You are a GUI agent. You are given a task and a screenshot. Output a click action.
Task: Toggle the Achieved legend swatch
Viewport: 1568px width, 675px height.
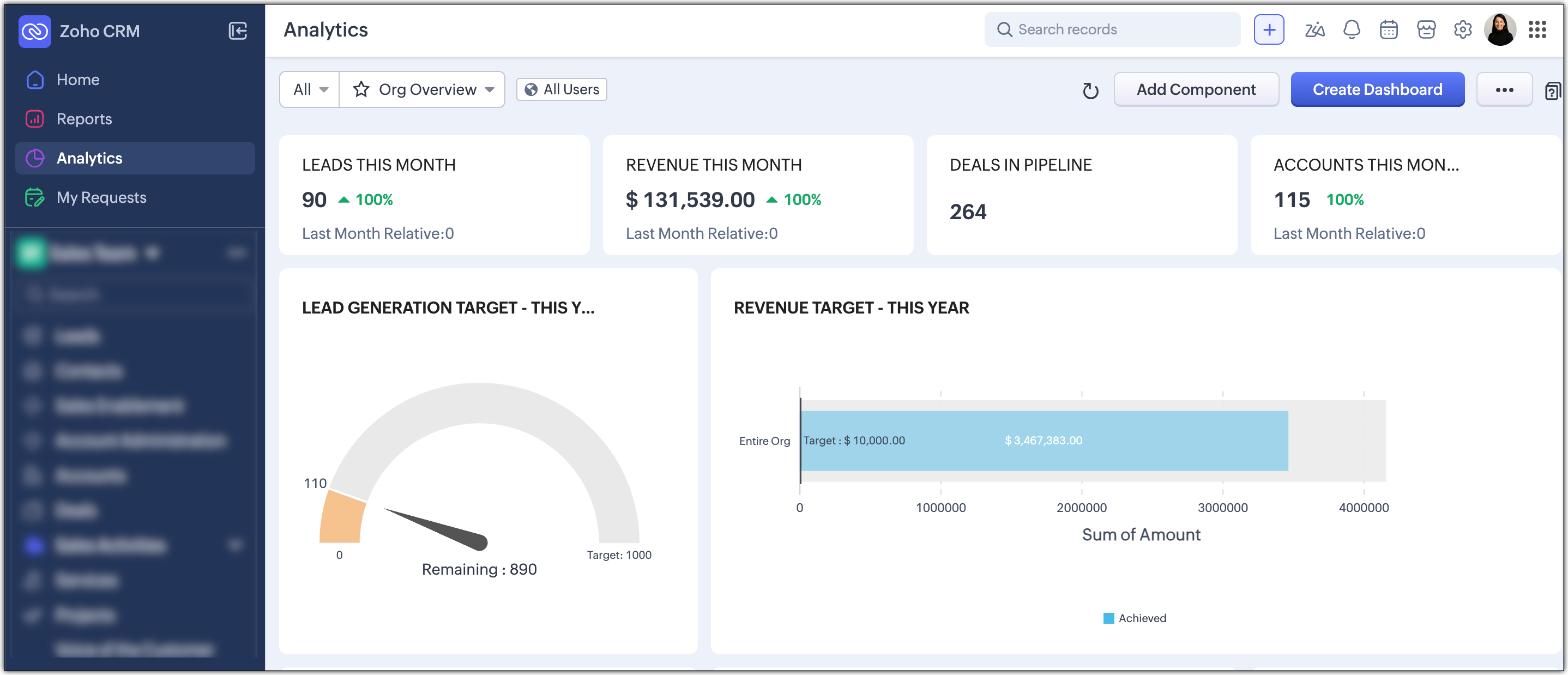point(1108,618)
